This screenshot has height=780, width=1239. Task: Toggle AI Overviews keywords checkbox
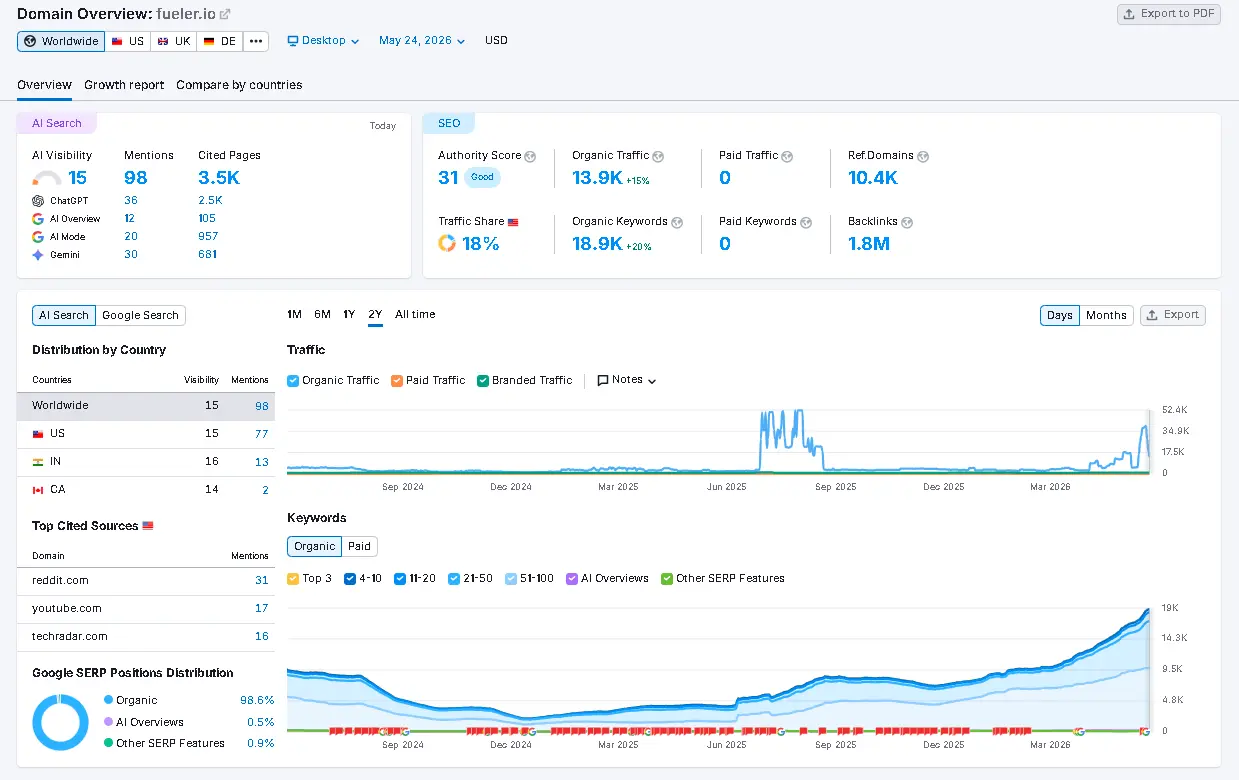572,578
